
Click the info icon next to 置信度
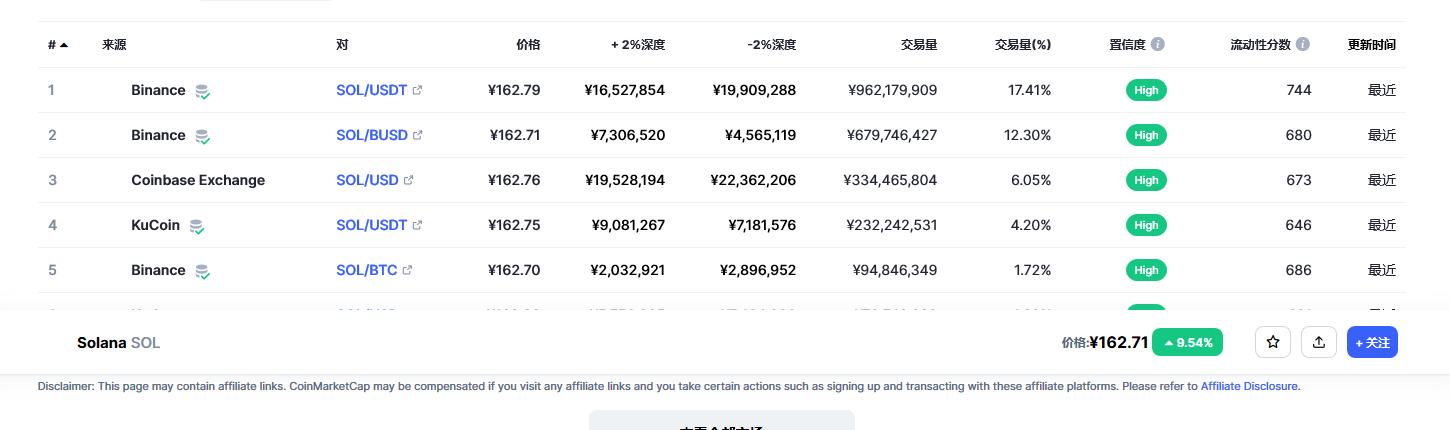(1158, 44)
